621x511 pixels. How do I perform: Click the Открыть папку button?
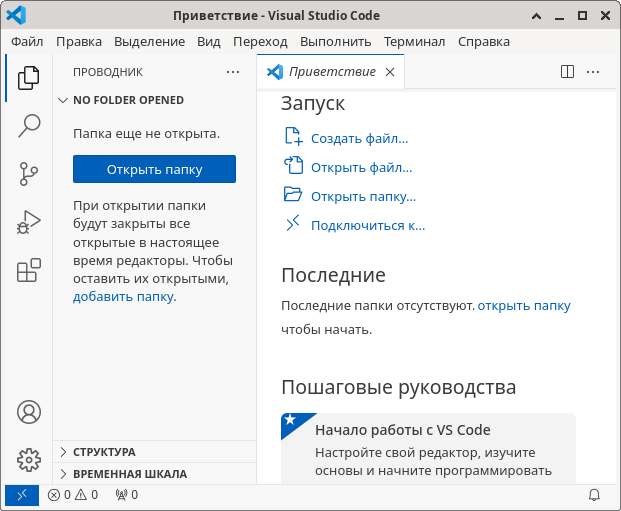pos(154,169)
